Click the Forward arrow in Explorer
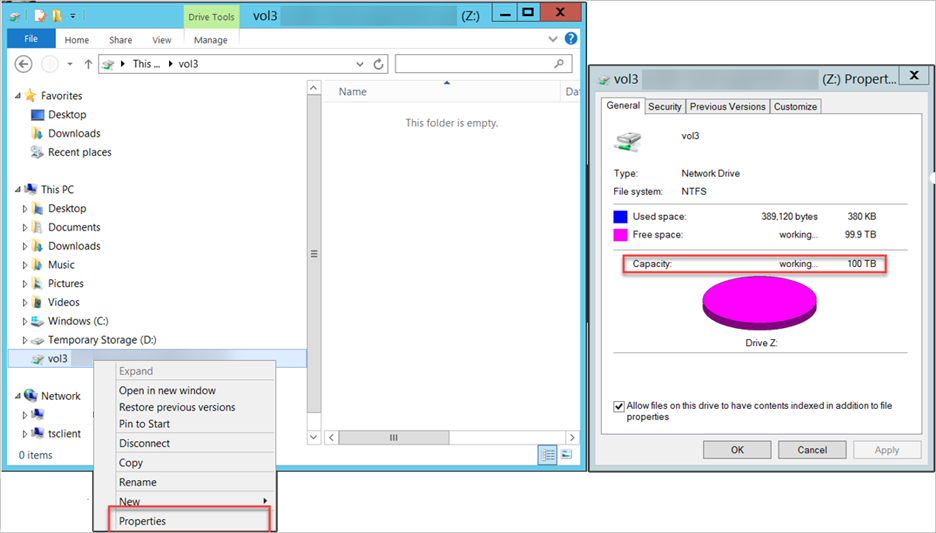This screenshot has width=936, height=533. pyautogui.click(x=50, y=64)
